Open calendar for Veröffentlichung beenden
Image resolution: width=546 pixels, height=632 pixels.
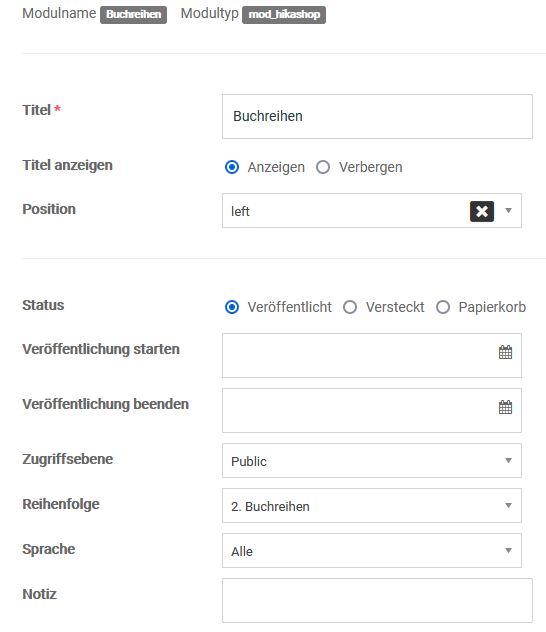tap(505, 407)
